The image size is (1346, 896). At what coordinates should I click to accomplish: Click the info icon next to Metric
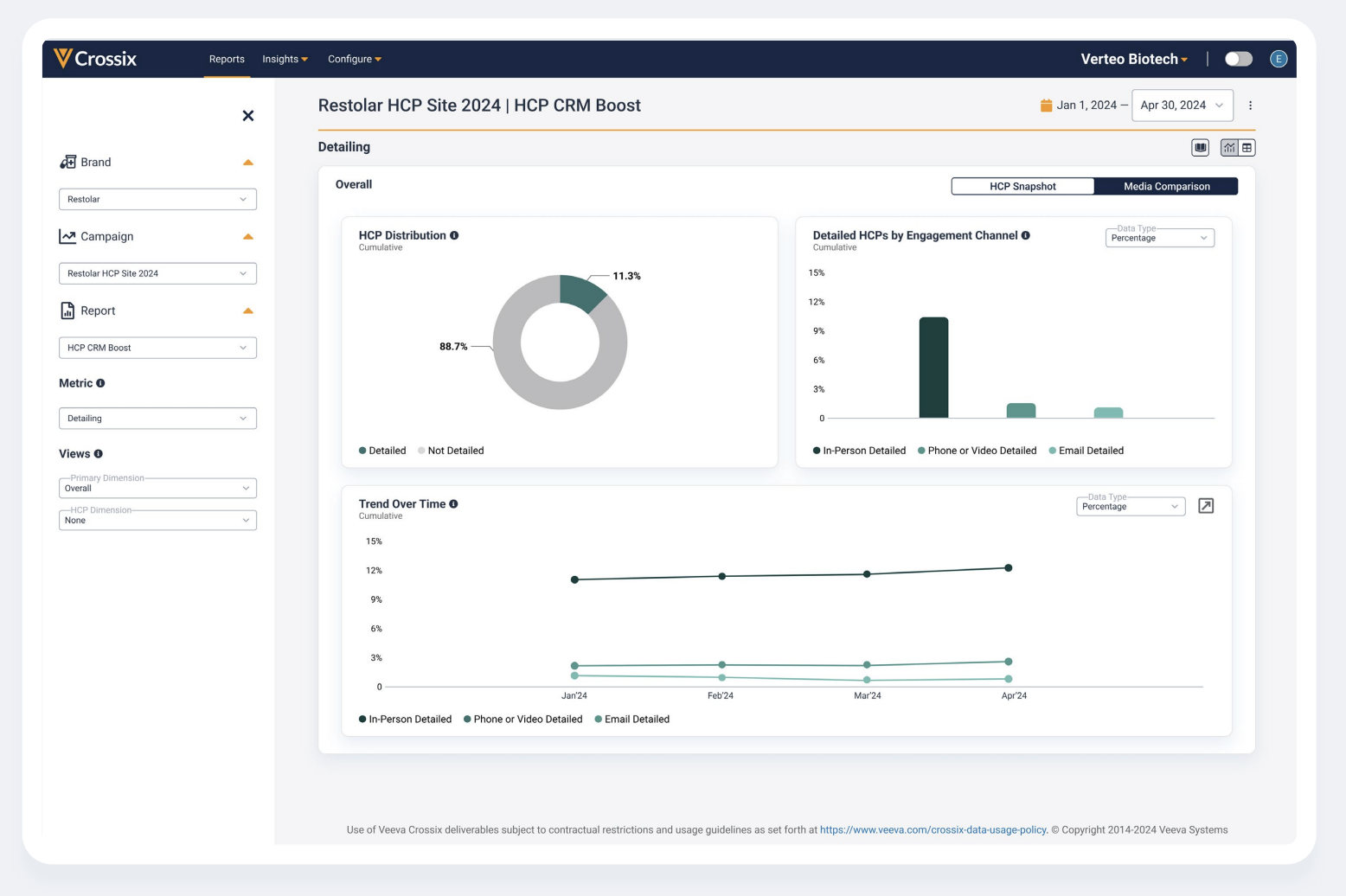coord(100,383)
